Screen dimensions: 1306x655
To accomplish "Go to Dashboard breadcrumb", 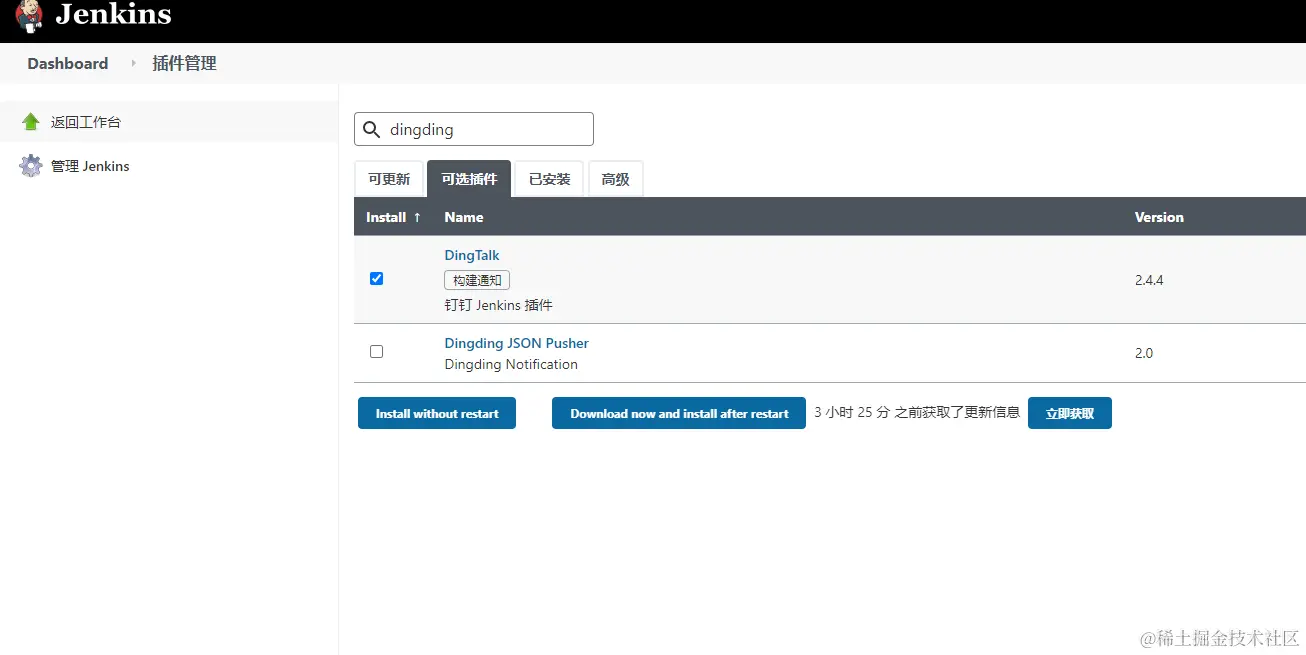I will (68, 63).
